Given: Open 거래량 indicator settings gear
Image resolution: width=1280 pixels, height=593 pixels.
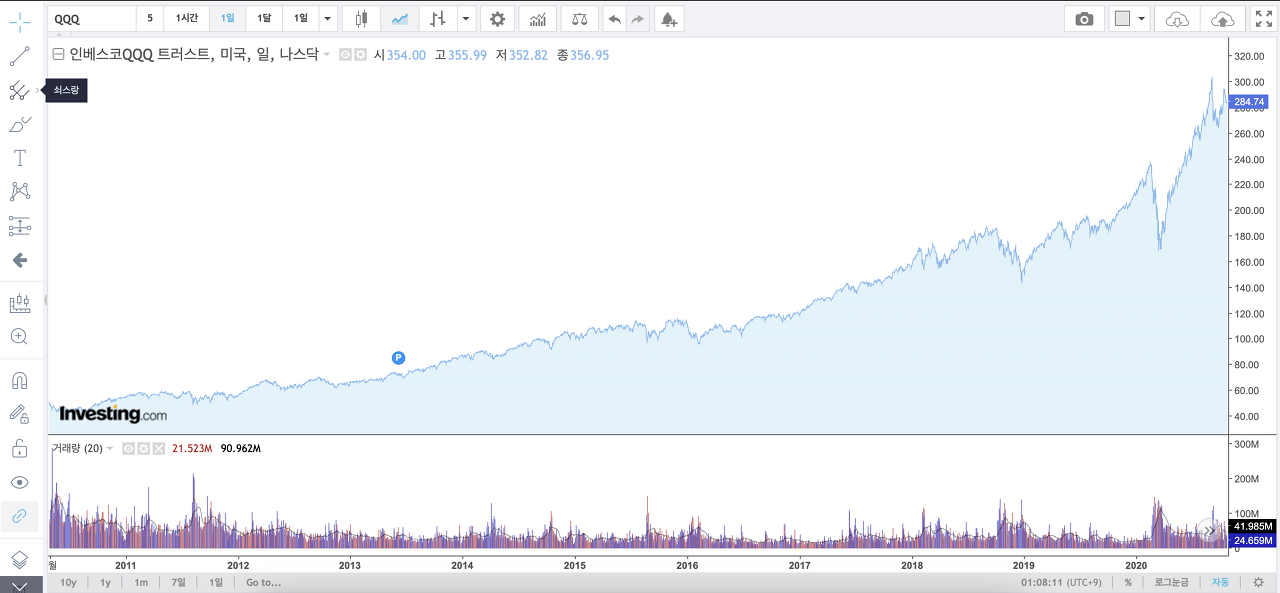Looking at the screenshot, I should coord(143,449).
